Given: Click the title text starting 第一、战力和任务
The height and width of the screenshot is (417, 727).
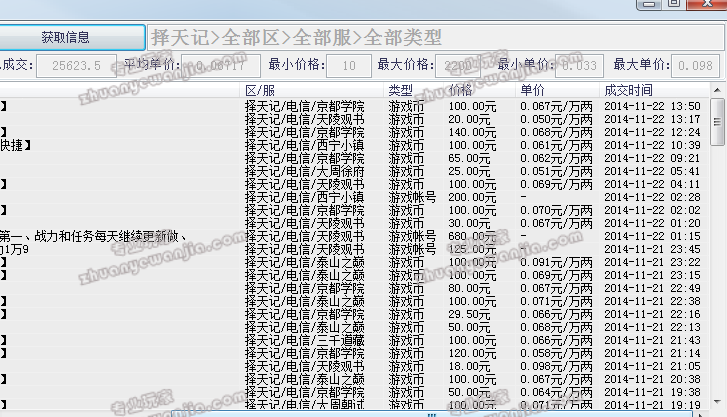Looking at the screenshot, I should pyautogui.click(x=94, y=236).
